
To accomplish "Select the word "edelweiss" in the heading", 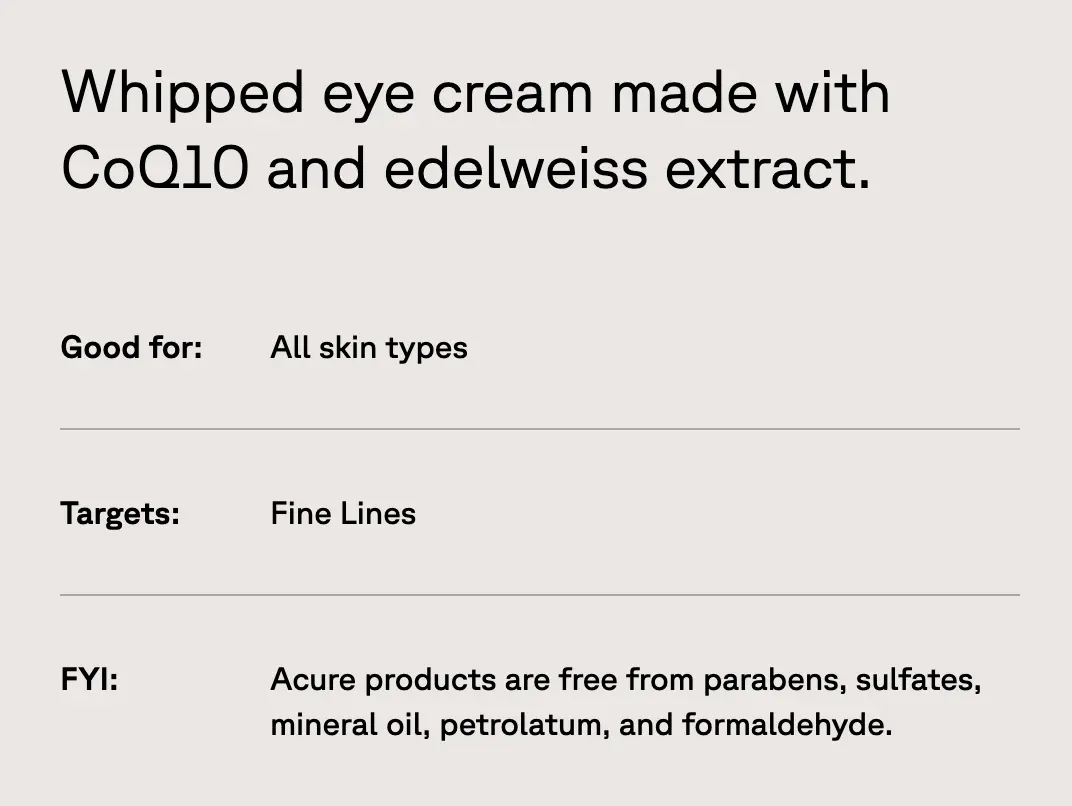I will coord(516,169).
